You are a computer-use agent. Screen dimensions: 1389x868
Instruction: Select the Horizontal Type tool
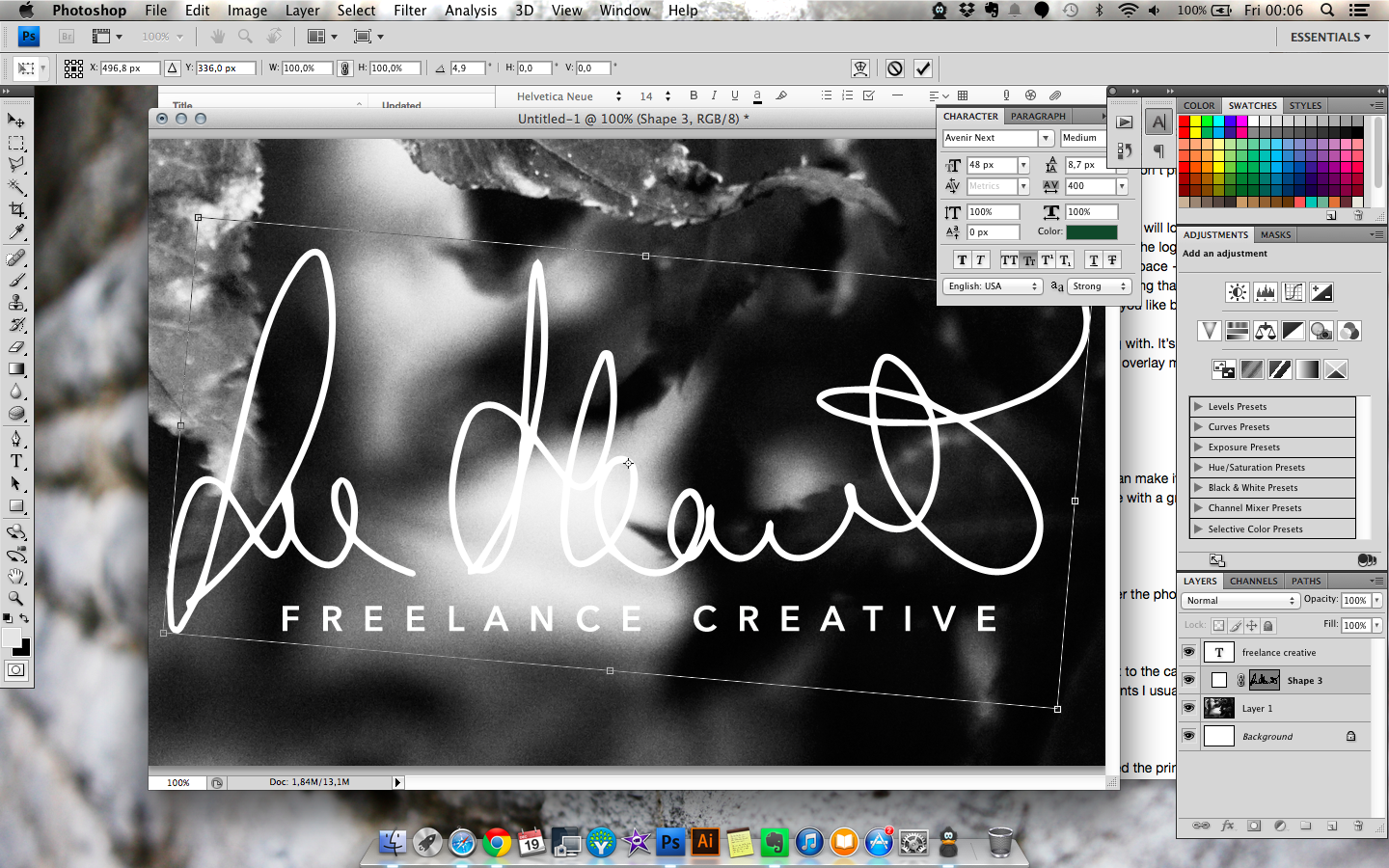16,462
